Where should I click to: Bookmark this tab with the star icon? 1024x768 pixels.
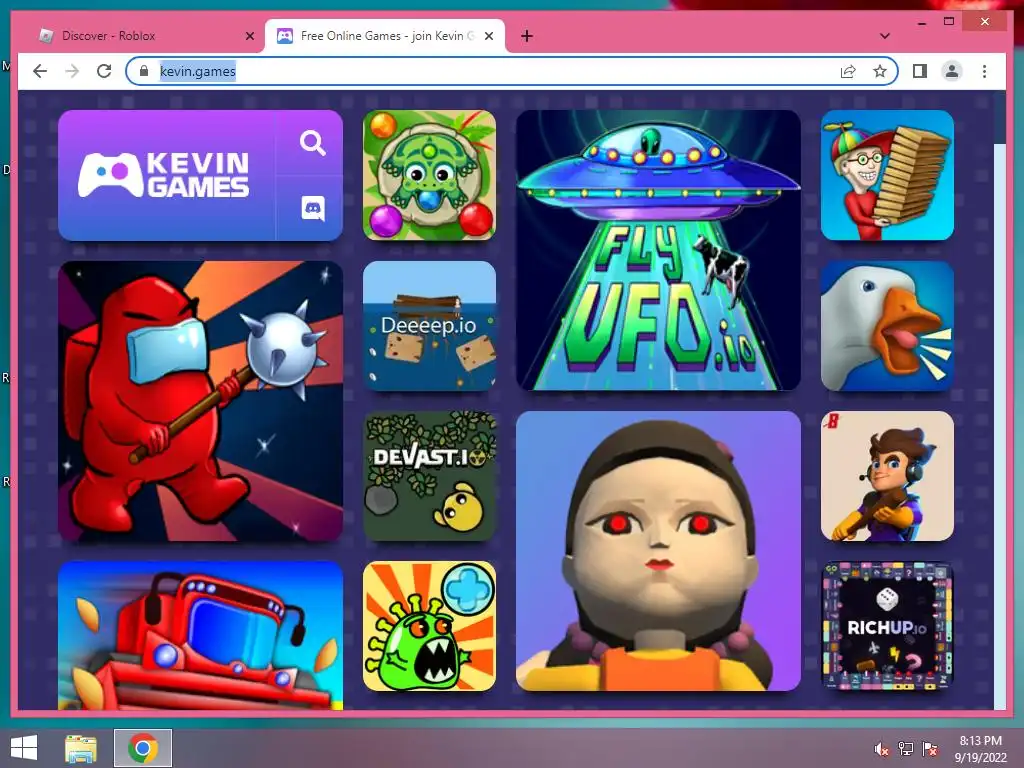coord(880,71)
